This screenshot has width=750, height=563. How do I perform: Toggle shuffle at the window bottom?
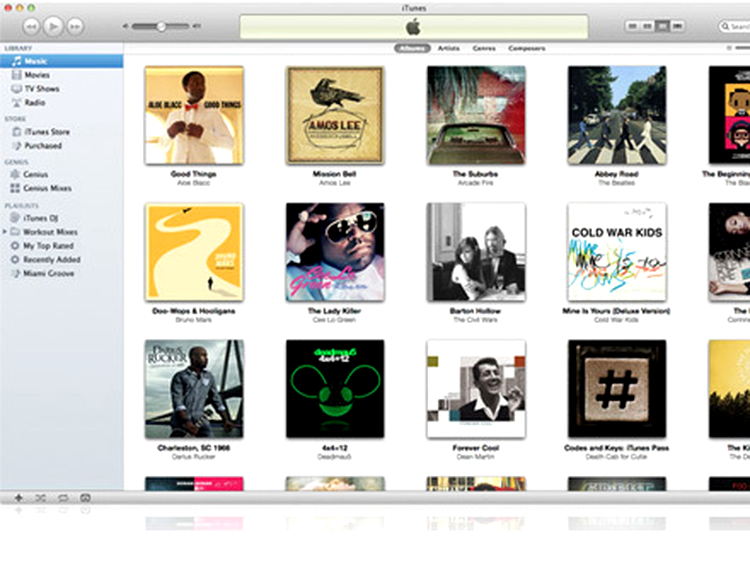41,498
